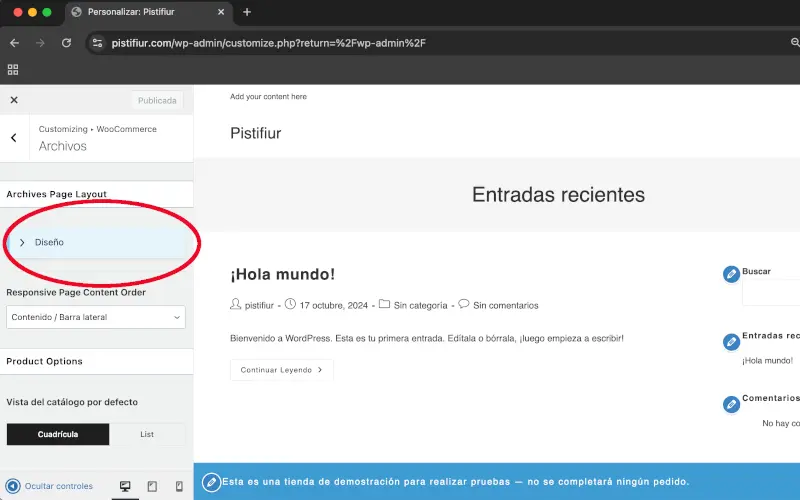Image resolution: width=800 pixels, height=500 pixels.
Task: Click the clock icon beside the date
Action: pyautogui.click(x=290, y=305)
